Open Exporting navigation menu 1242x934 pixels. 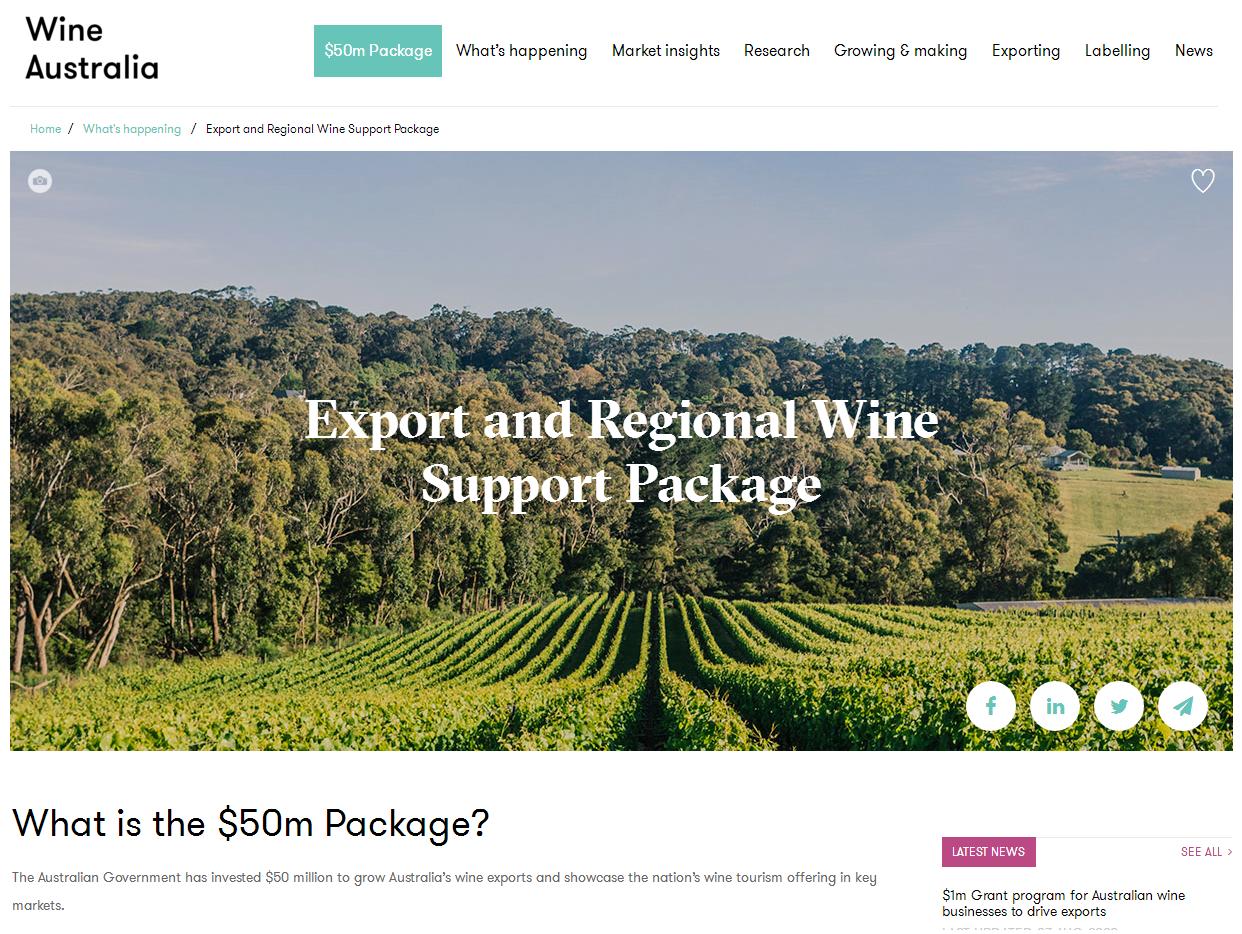(x=1026, y=51)
